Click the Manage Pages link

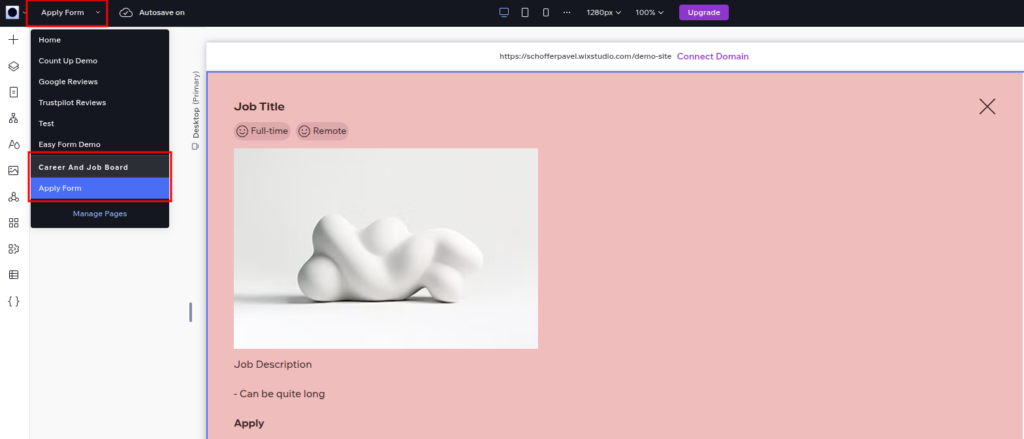click(99, 213)
